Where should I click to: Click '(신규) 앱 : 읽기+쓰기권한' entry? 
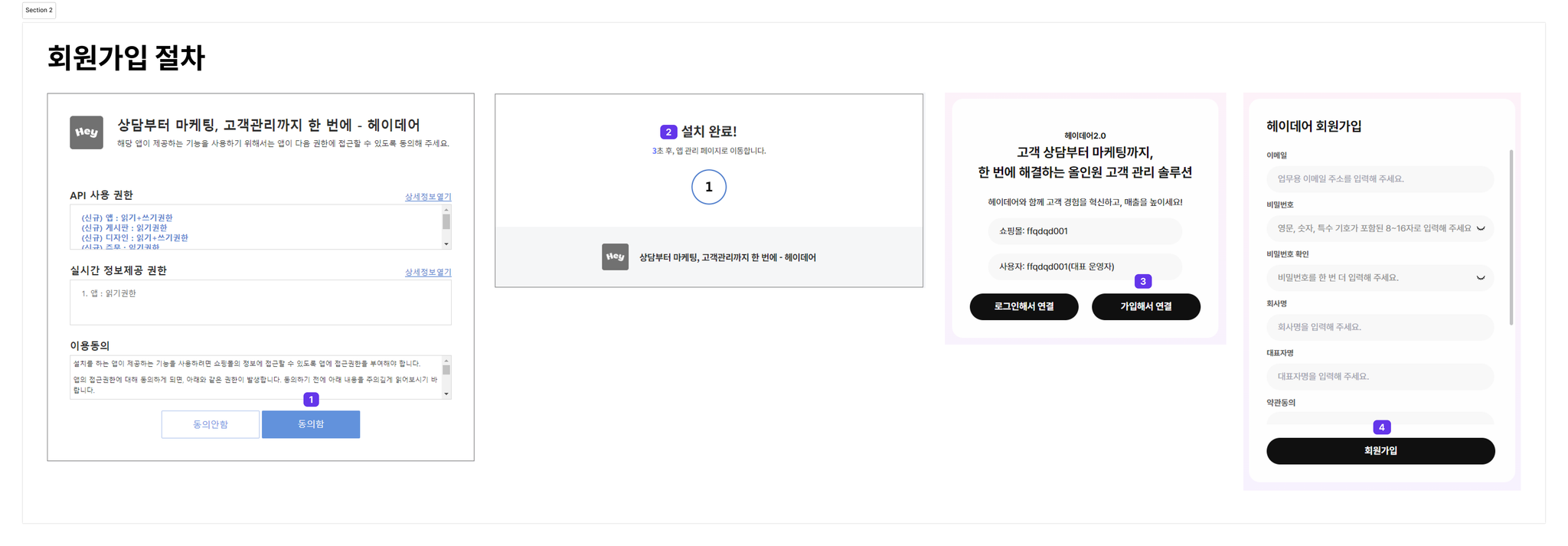click(127, 218)
